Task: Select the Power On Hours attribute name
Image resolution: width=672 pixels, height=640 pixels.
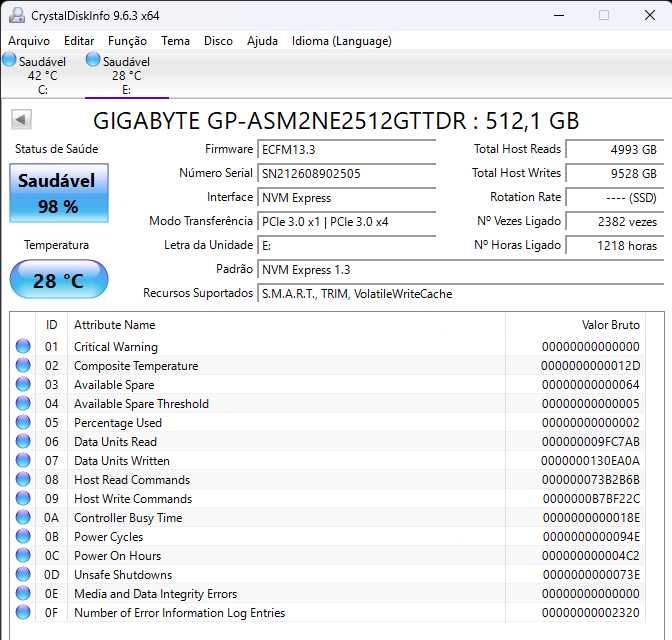Action: click(x=117, y=556)
